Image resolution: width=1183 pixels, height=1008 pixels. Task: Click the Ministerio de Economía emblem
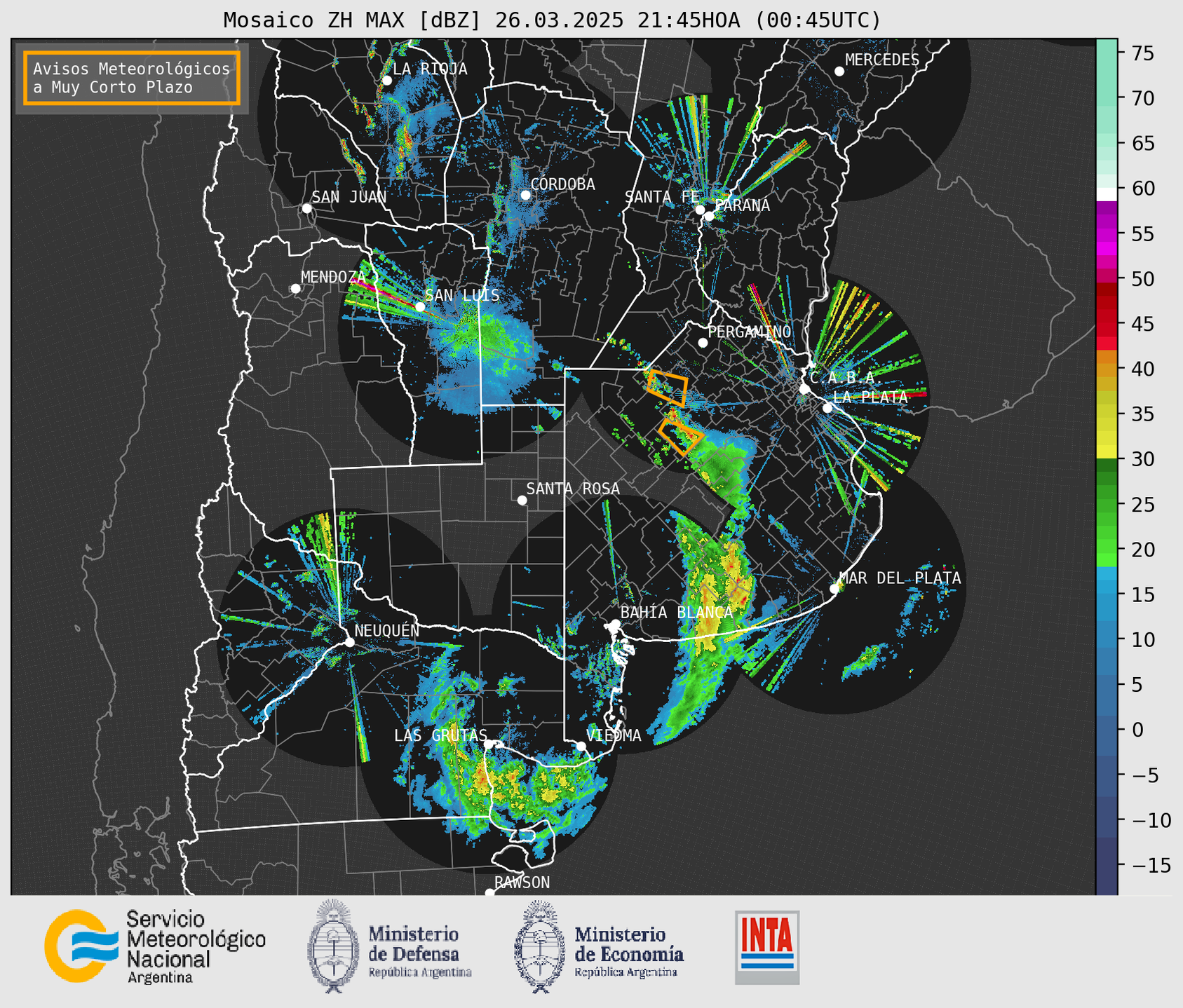539,946
